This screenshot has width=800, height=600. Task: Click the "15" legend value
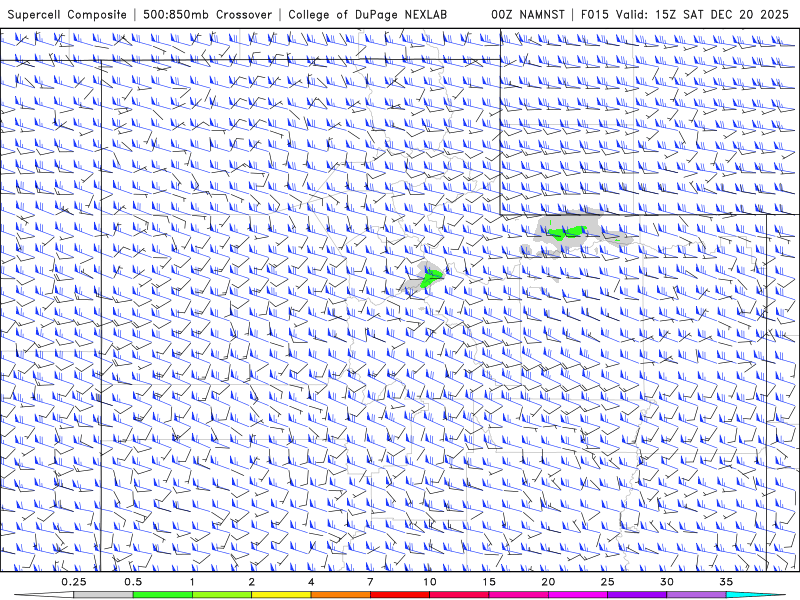pyautogui.click(x=489, y=582)
